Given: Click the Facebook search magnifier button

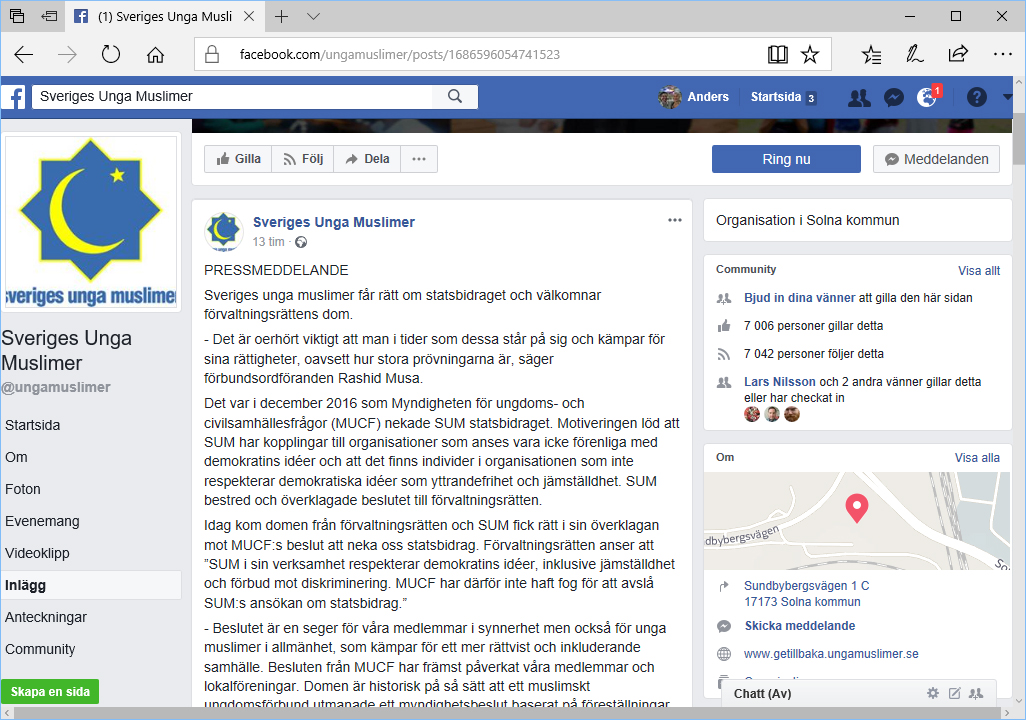Looking at the screenshot, I should click(x=455, y=97).
